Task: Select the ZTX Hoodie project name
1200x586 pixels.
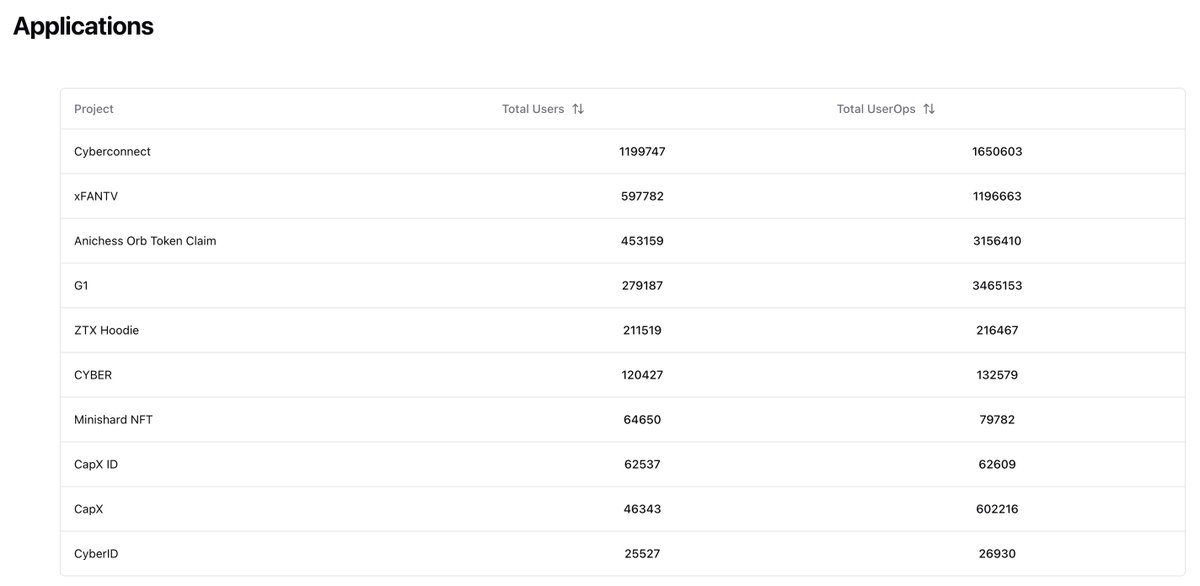Action: pos(106,330)
